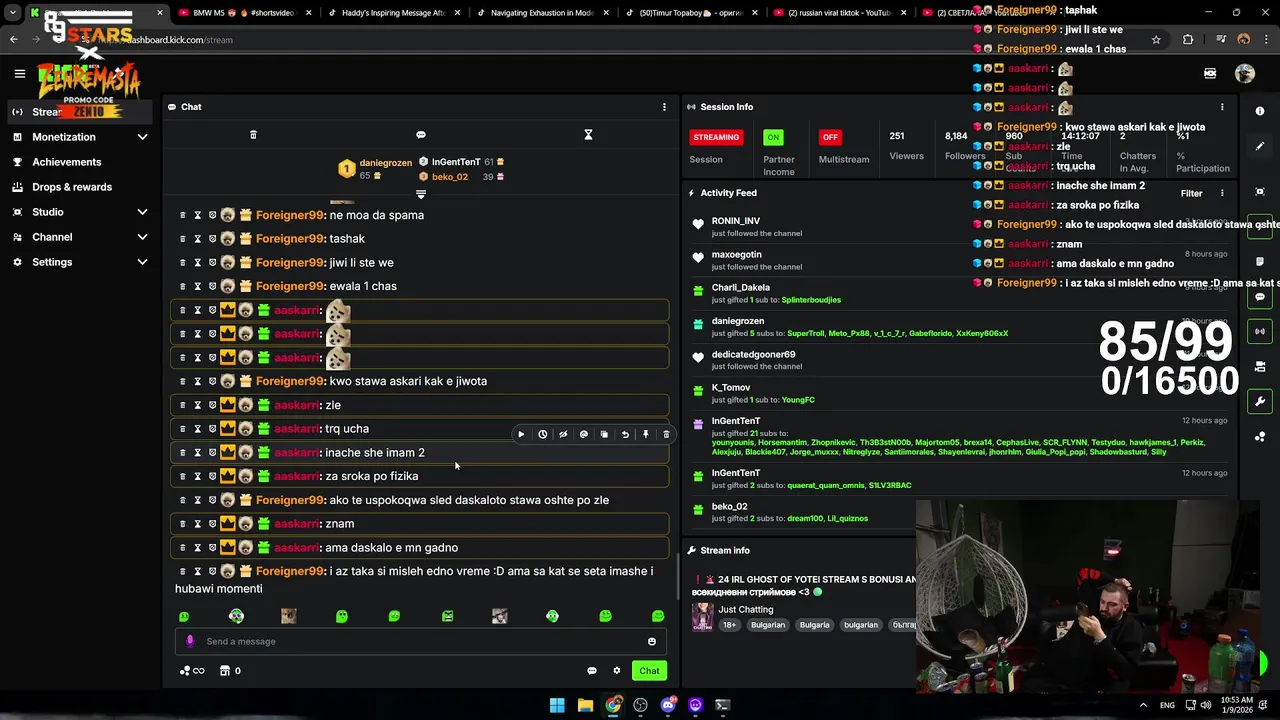Show hidden system tray icons arrow
Viewport: 1280px width, 720px height.
(x=1143, y=705)
